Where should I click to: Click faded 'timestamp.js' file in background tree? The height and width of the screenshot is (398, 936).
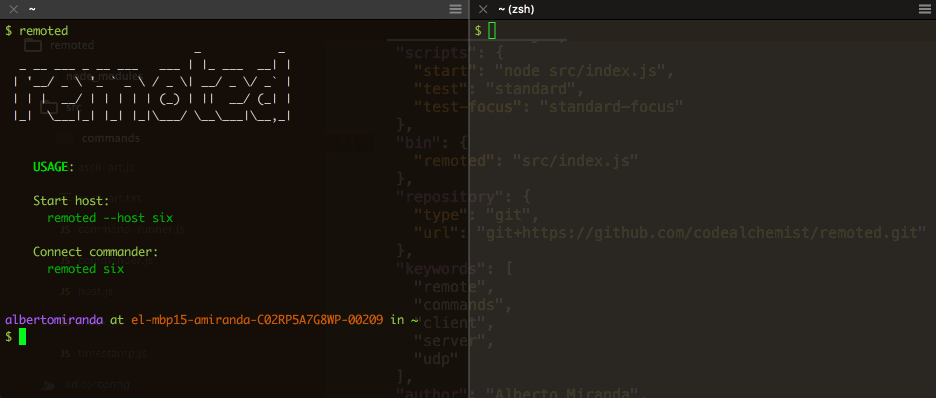(112, 353)
